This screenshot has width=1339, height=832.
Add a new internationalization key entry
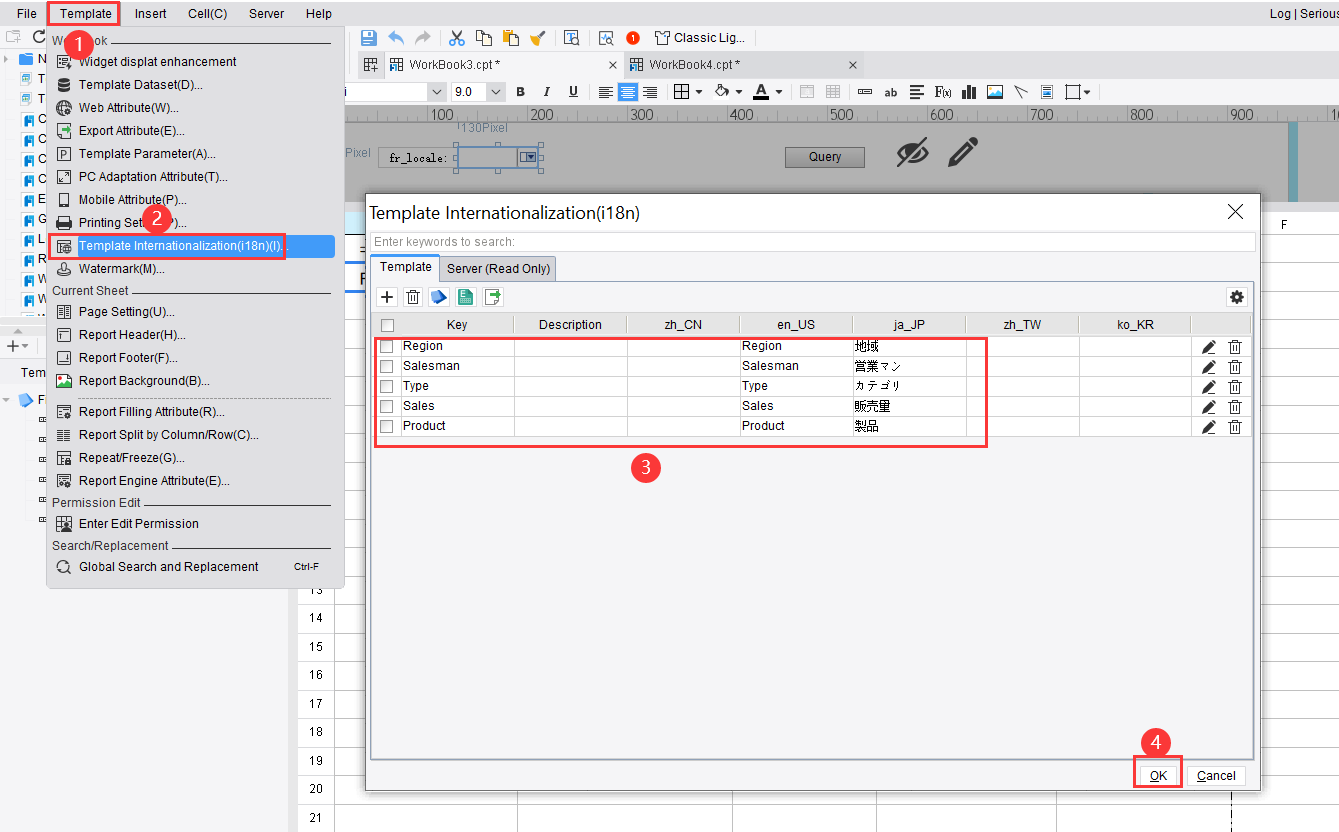pos(386,297)
